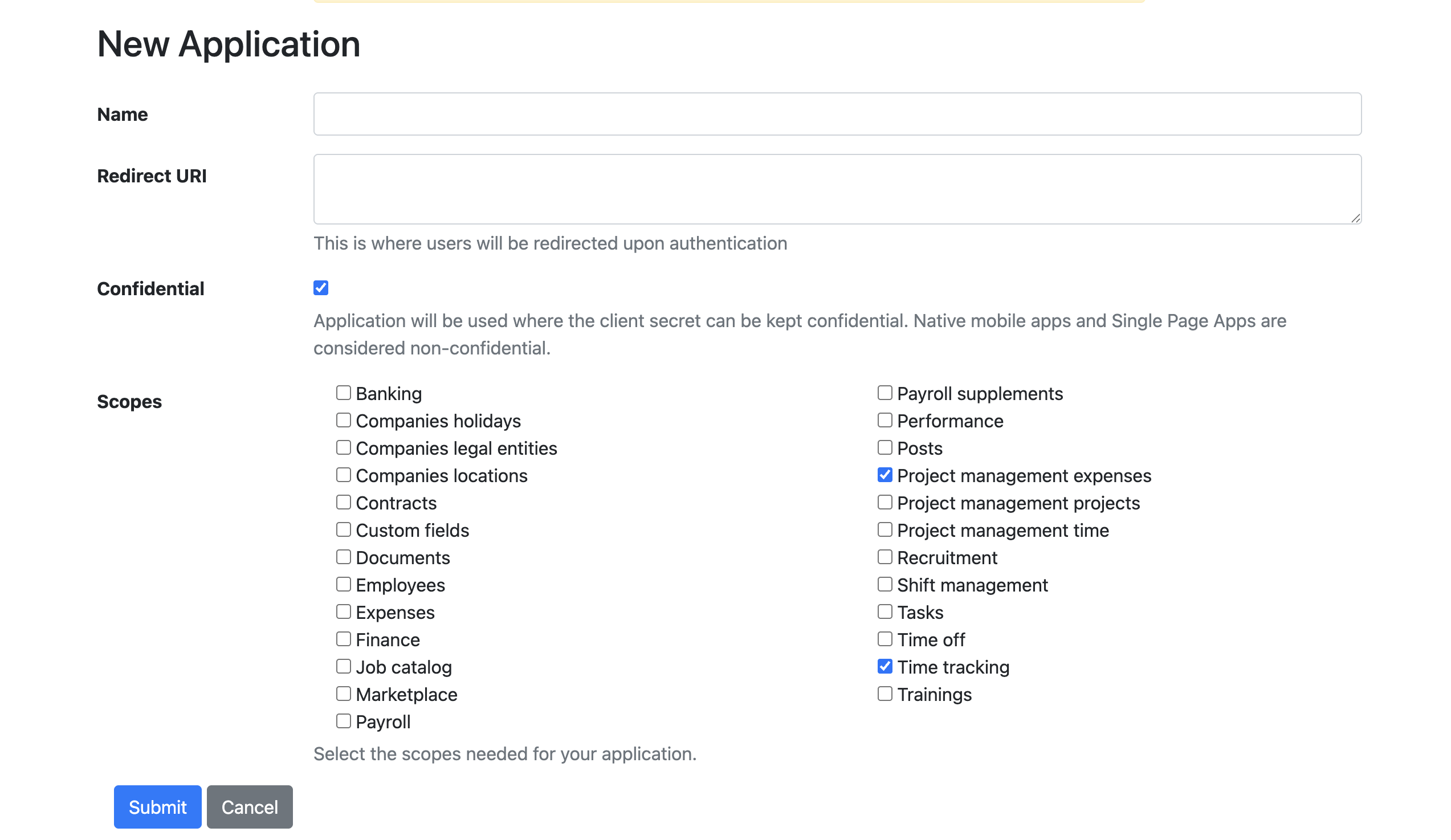This screenshot has width=1451, height=840.
Task: Tick the Employees scope checkbox
Action: click(343, 584)
